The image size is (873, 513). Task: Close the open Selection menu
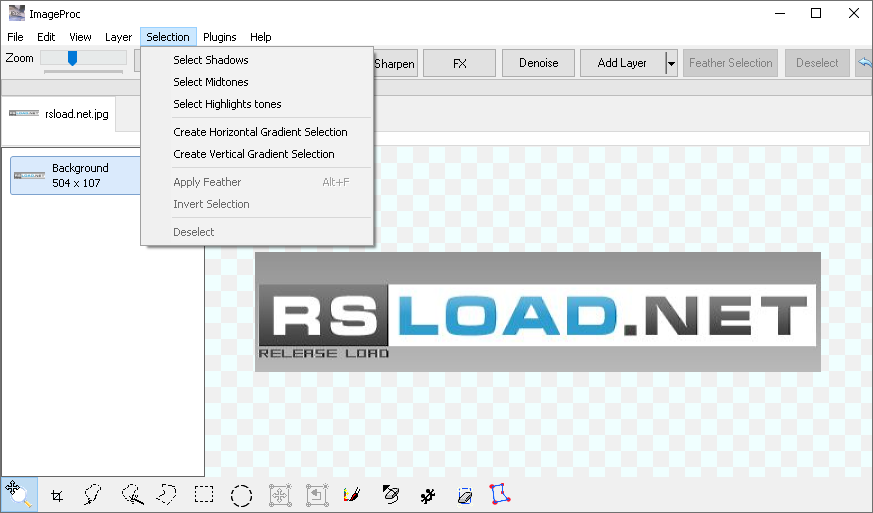tap(168, 37)
